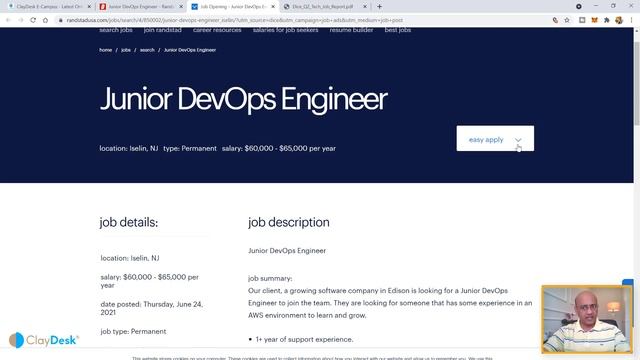The width and height of the screenshot is (640, 360).
Task: Click 'location: Iselin, NJ' in job details
Action: (x=130, y=258)
